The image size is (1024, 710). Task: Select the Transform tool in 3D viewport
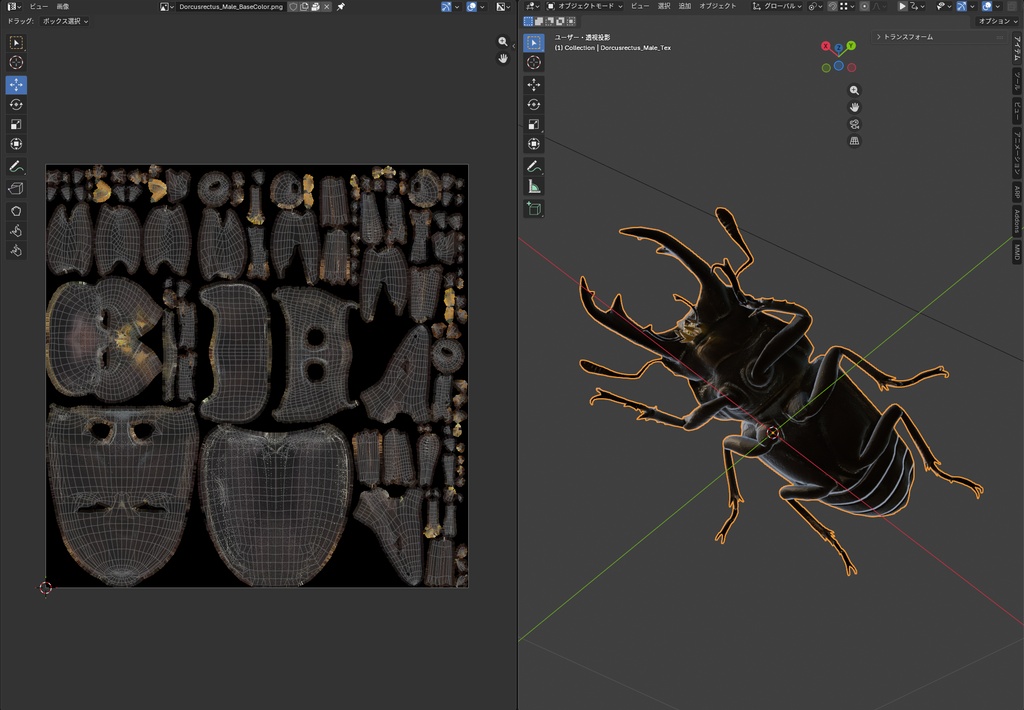[x=534, y=144]
